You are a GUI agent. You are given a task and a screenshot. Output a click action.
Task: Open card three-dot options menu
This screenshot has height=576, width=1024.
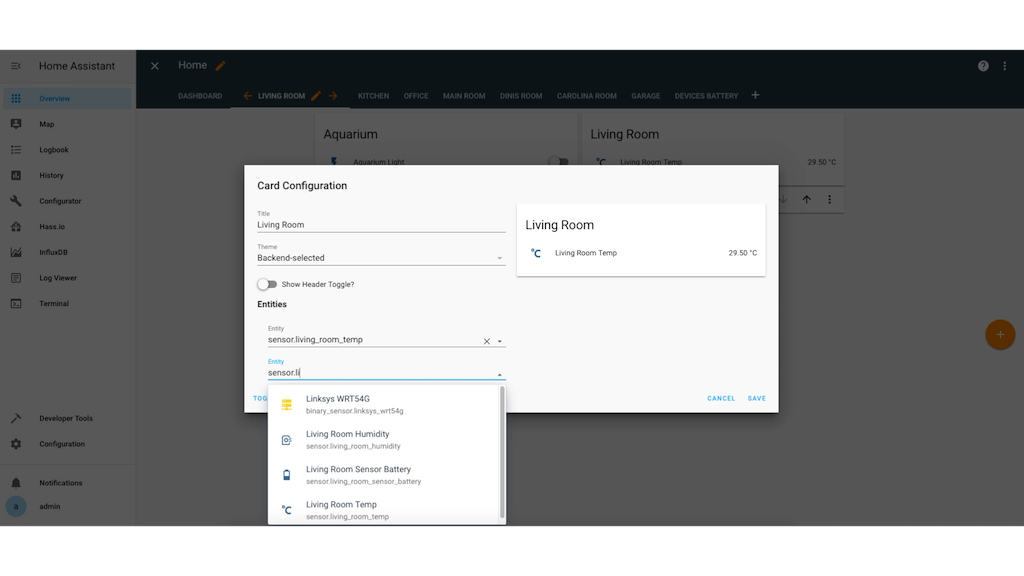829,199
